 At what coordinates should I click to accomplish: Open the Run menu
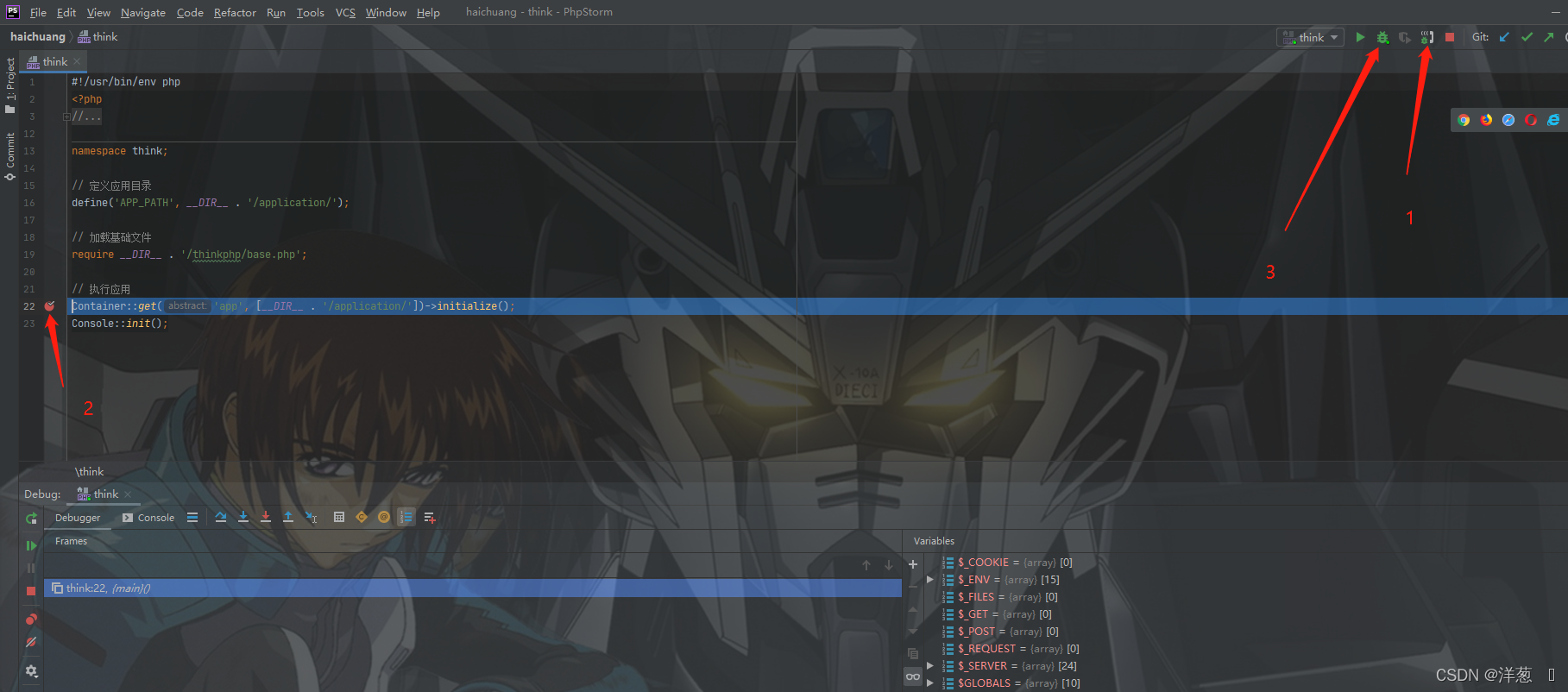pos(276,12)
